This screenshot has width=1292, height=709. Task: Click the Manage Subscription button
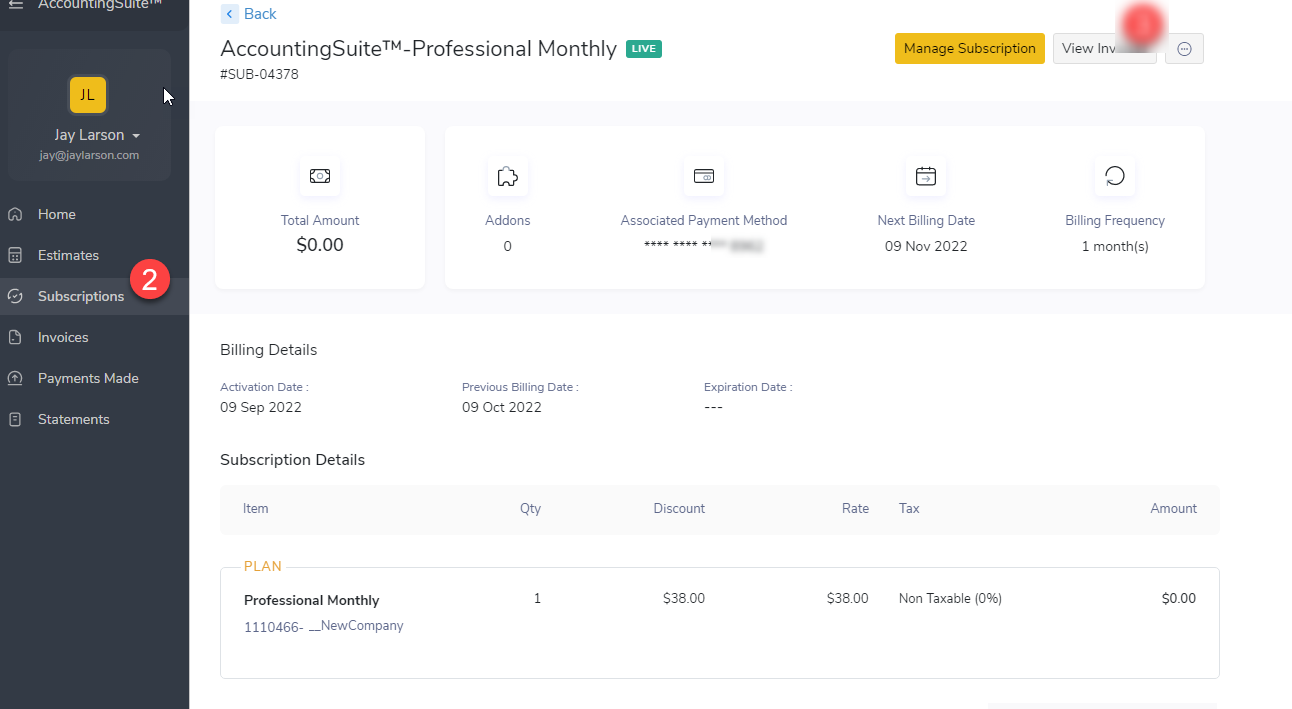970,48
